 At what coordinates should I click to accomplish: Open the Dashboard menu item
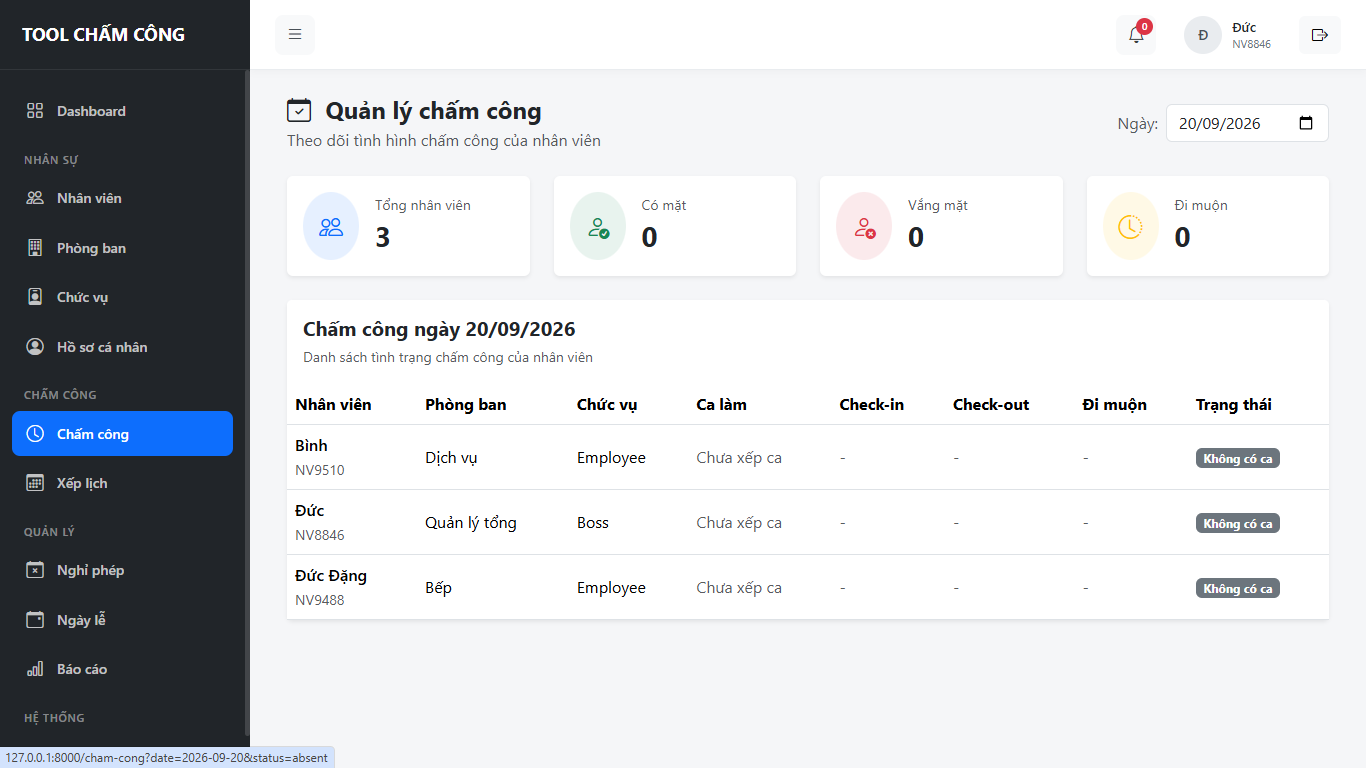(x=122, y=111)
